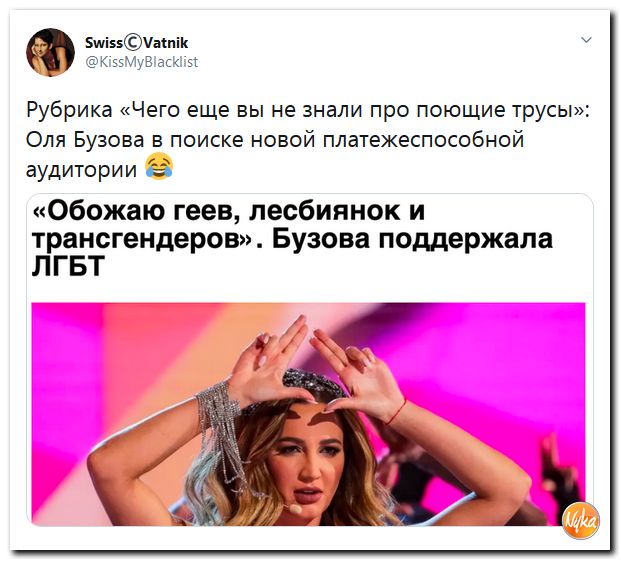Image resolution: width=621 pixels, height=561 pixels.
Task: Click the word «платежеспособной» in the tweet
Action: (x=423, y=140)
